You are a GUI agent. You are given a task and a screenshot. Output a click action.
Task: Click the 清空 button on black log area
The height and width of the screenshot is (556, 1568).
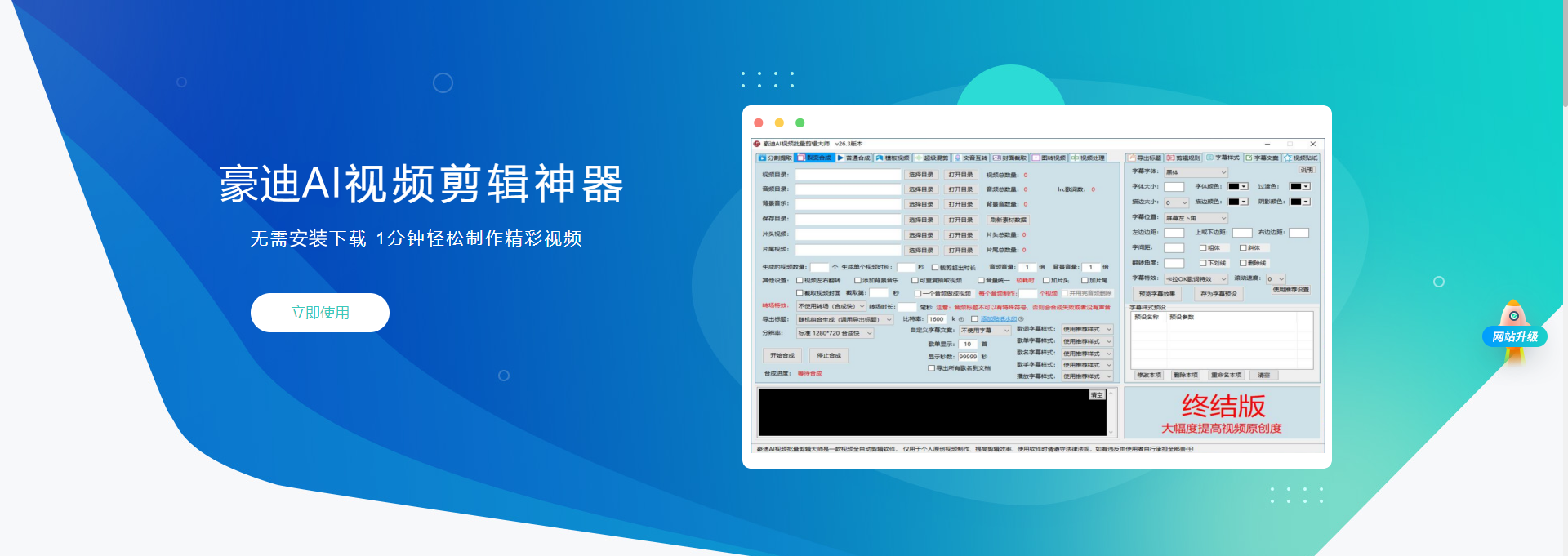[x=1097, y=395]
